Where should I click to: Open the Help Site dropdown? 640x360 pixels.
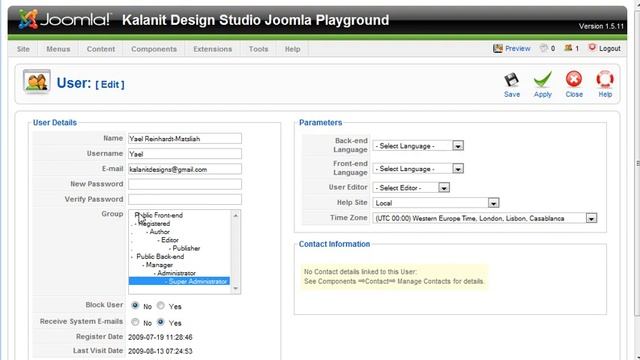tap(436, 203)
